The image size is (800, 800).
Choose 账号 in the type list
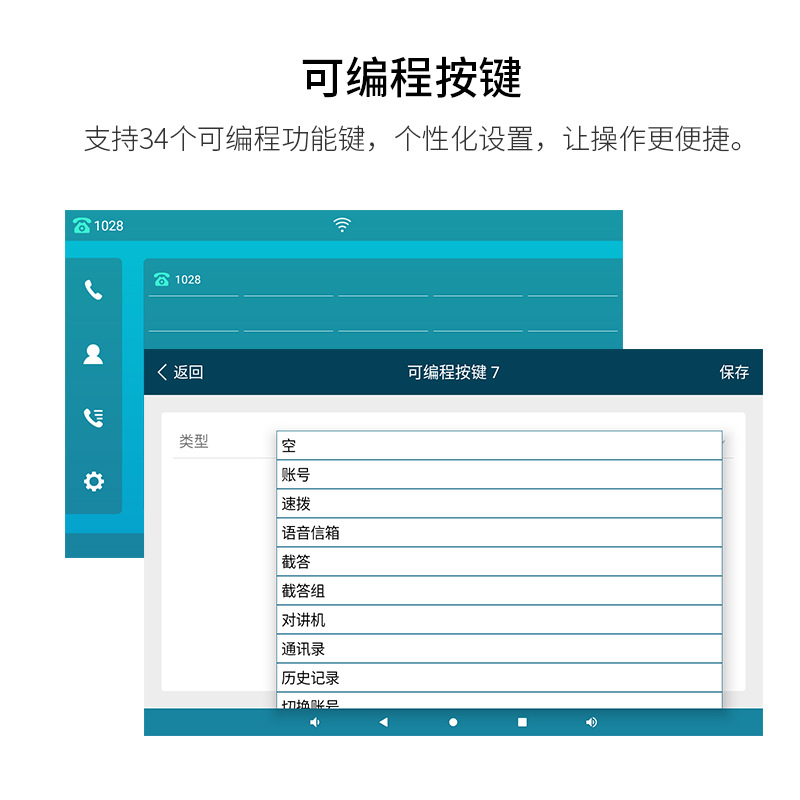point(498,475)
